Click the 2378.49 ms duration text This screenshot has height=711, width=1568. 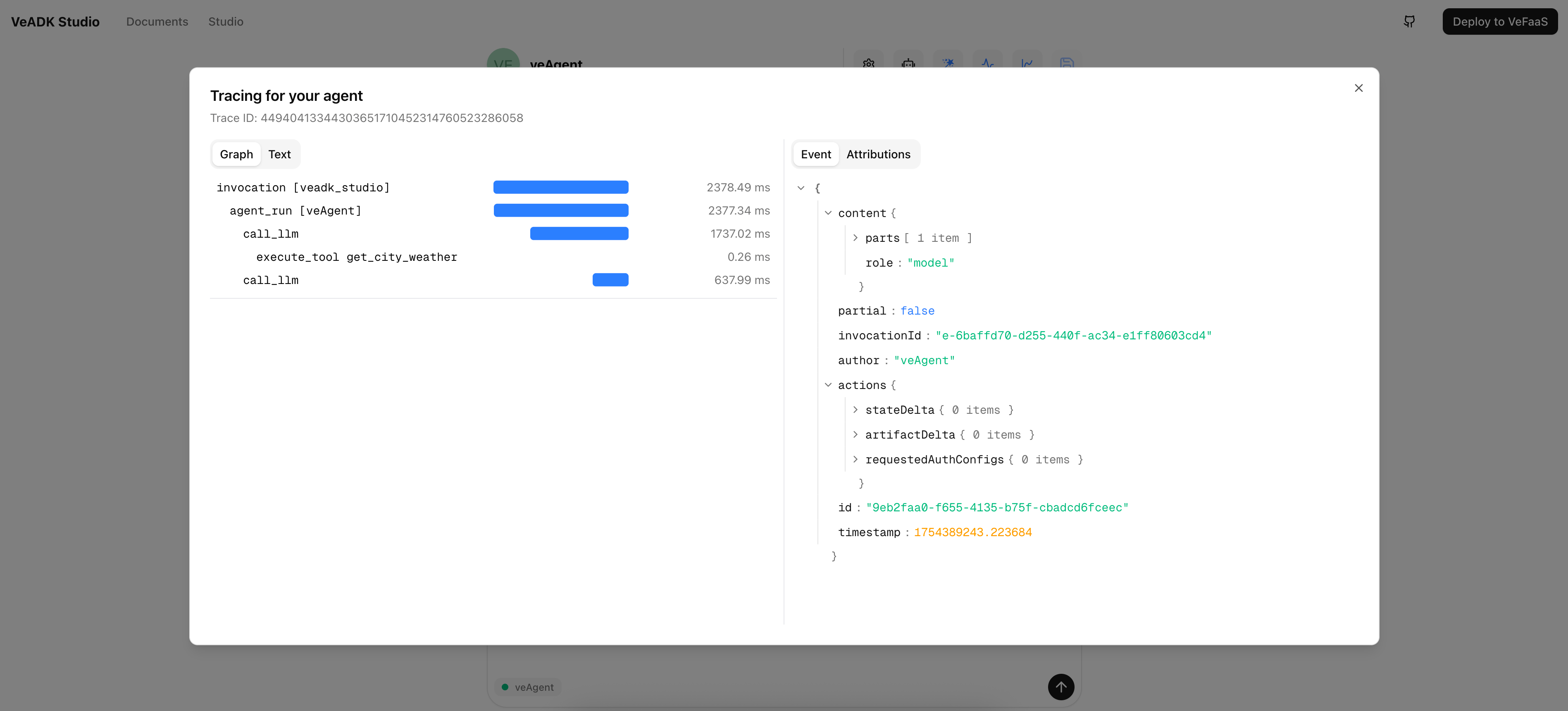tap(738, 188)
